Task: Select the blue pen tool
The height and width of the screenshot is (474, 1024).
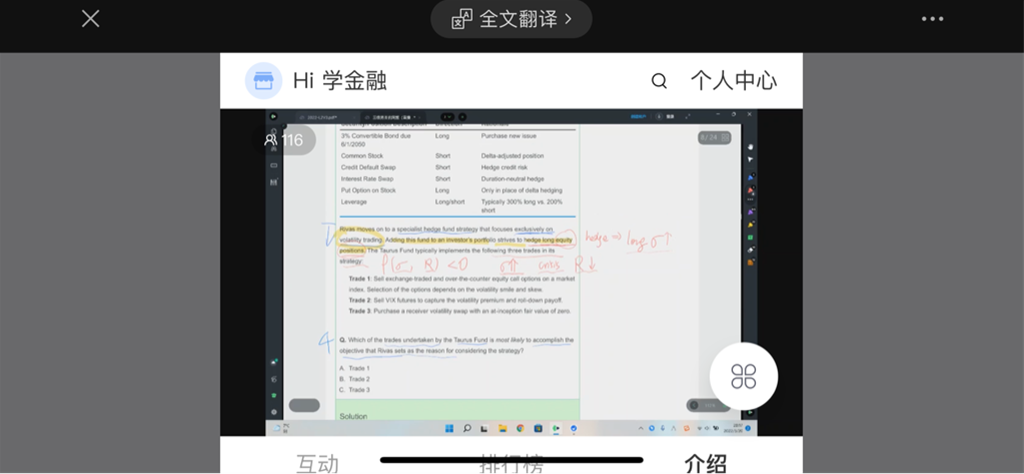Action: 751,177
